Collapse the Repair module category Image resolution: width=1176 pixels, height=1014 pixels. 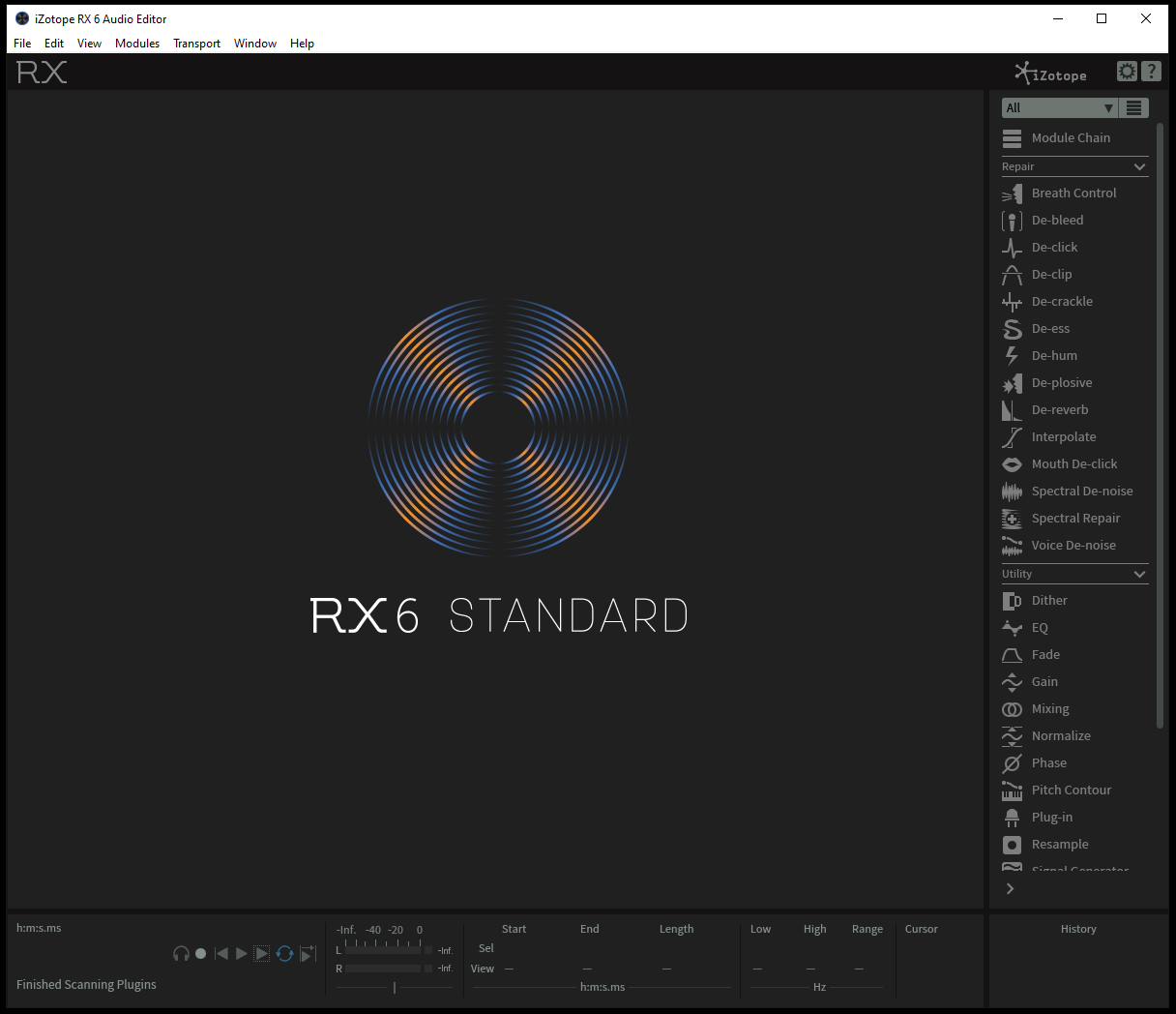1074,167
